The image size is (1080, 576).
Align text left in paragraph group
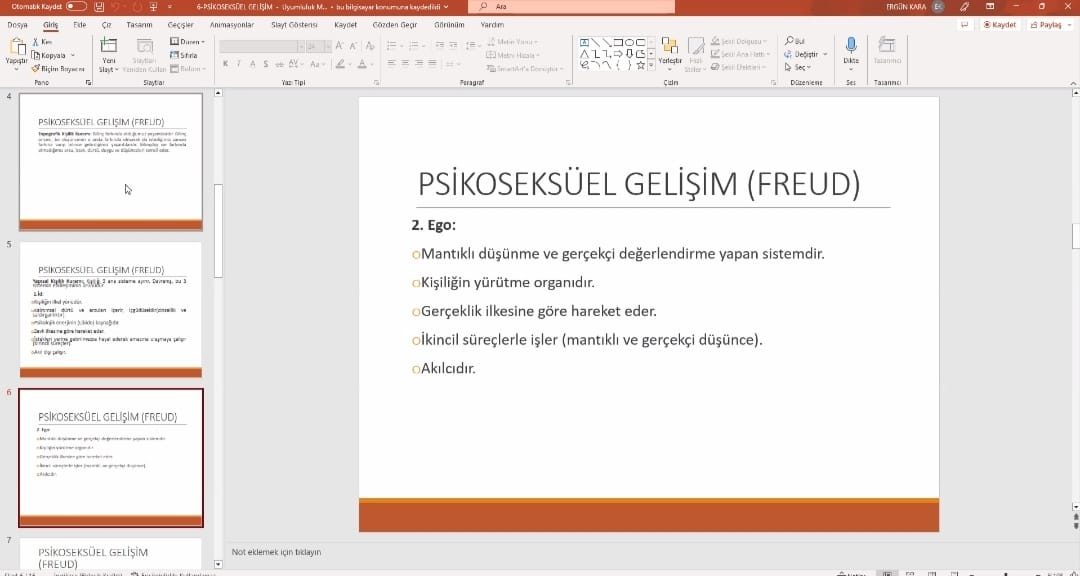pos(391,63)
